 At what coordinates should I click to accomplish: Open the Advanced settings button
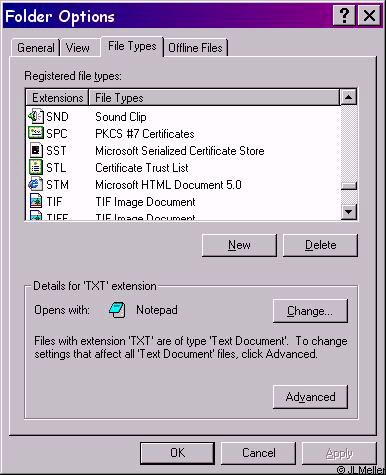pos(310,397)
